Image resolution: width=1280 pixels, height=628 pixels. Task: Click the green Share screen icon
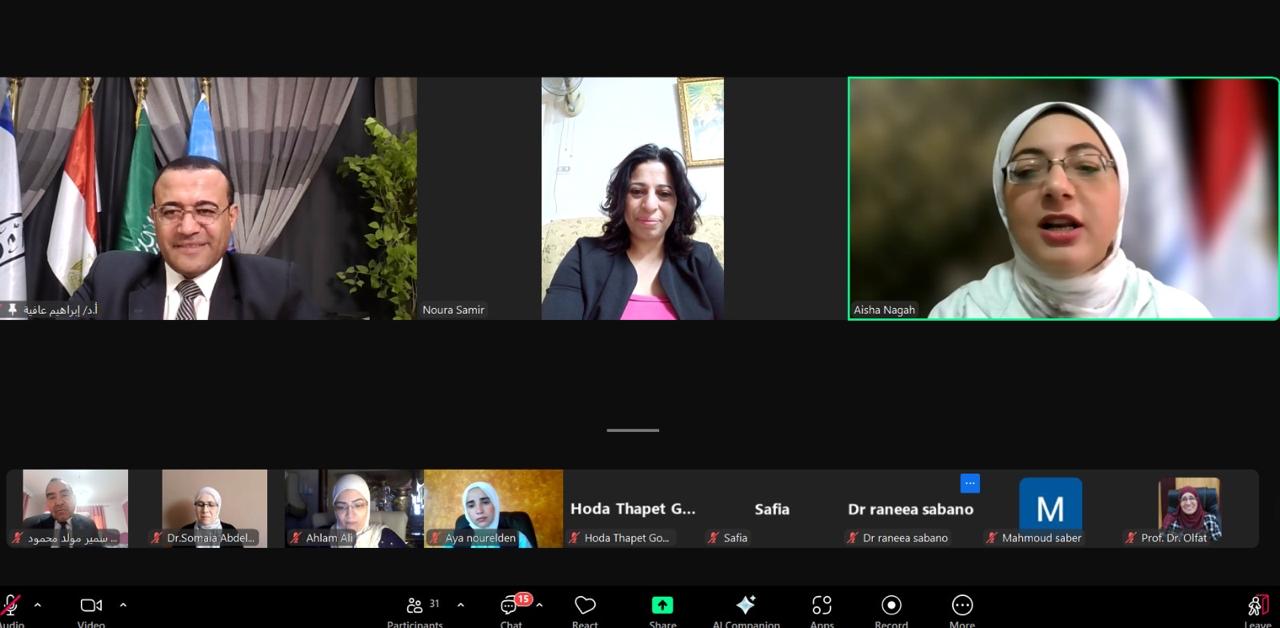pos(662,606)
